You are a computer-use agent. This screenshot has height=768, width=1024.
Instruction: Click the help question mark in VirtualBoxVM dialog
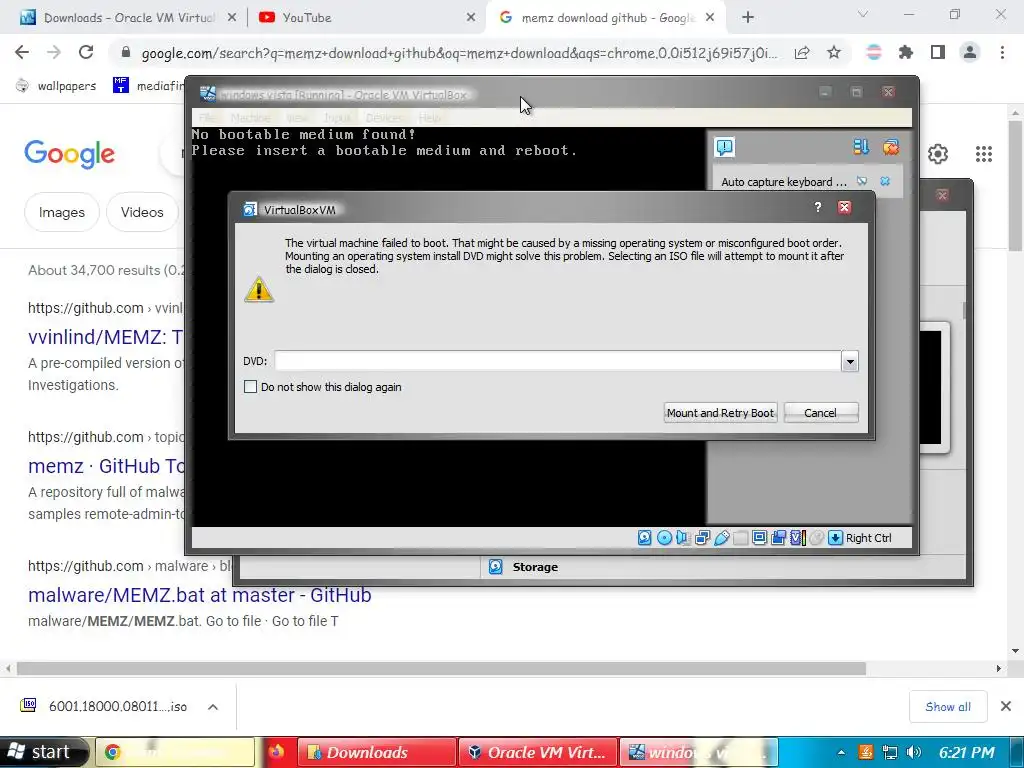pos(818,207)
